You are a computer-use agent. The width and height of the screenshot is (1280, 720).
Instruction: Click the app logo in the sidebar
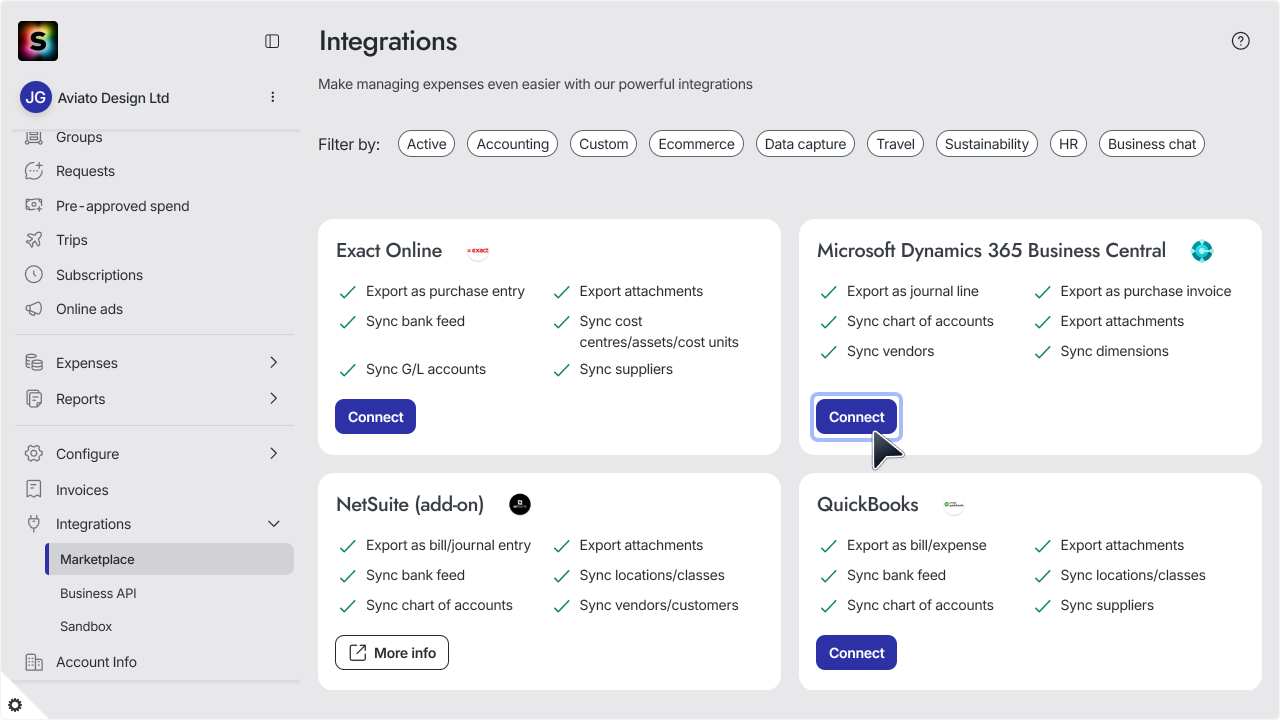pyautogui.click(x=38, y=41)
